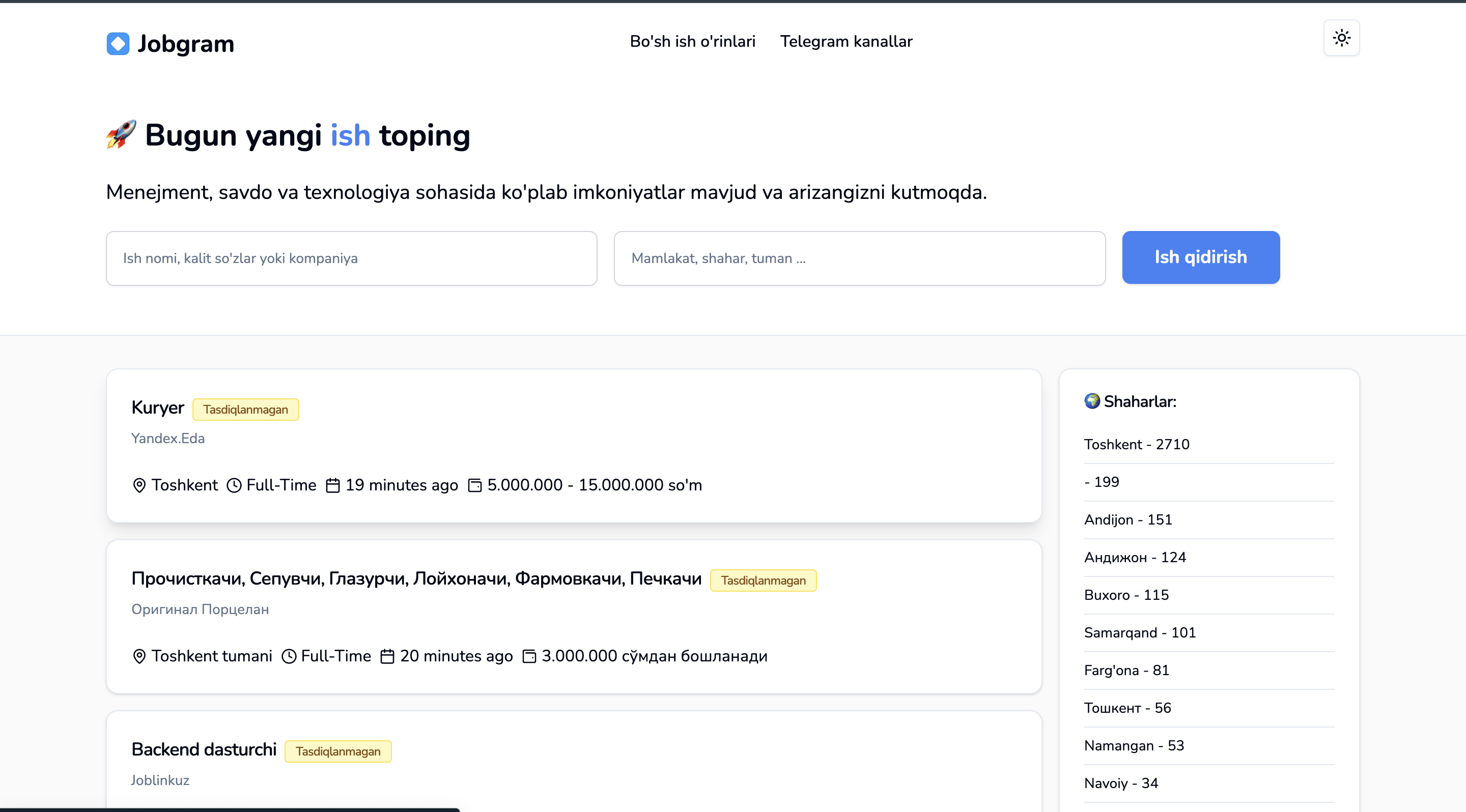Click the location pin icon beside Toshkent
Viewport: 1466px width, 812px height.
[x=139, y=485]
